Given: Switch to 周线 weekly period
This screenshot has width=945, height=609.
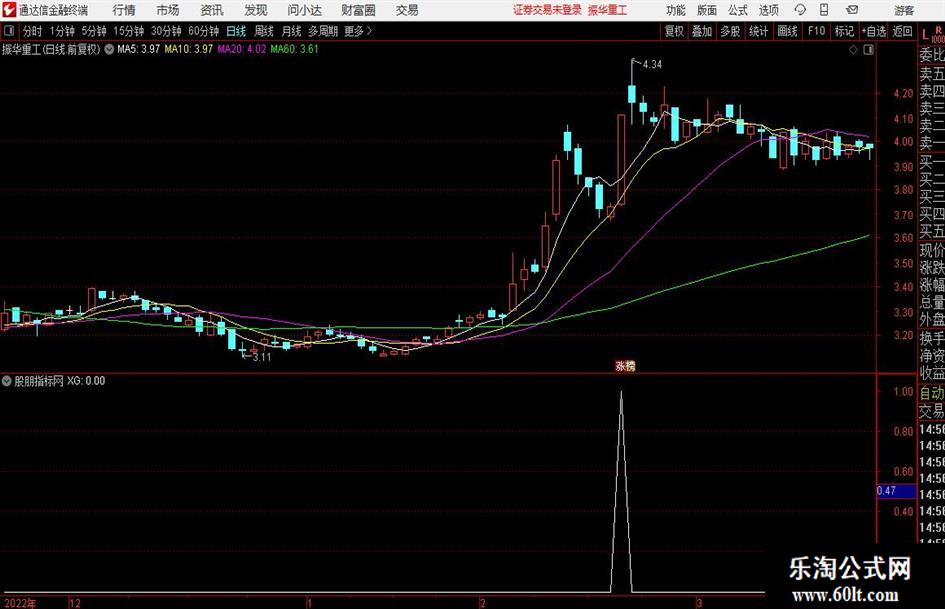Looking at the screenshot, I should 264,31.
